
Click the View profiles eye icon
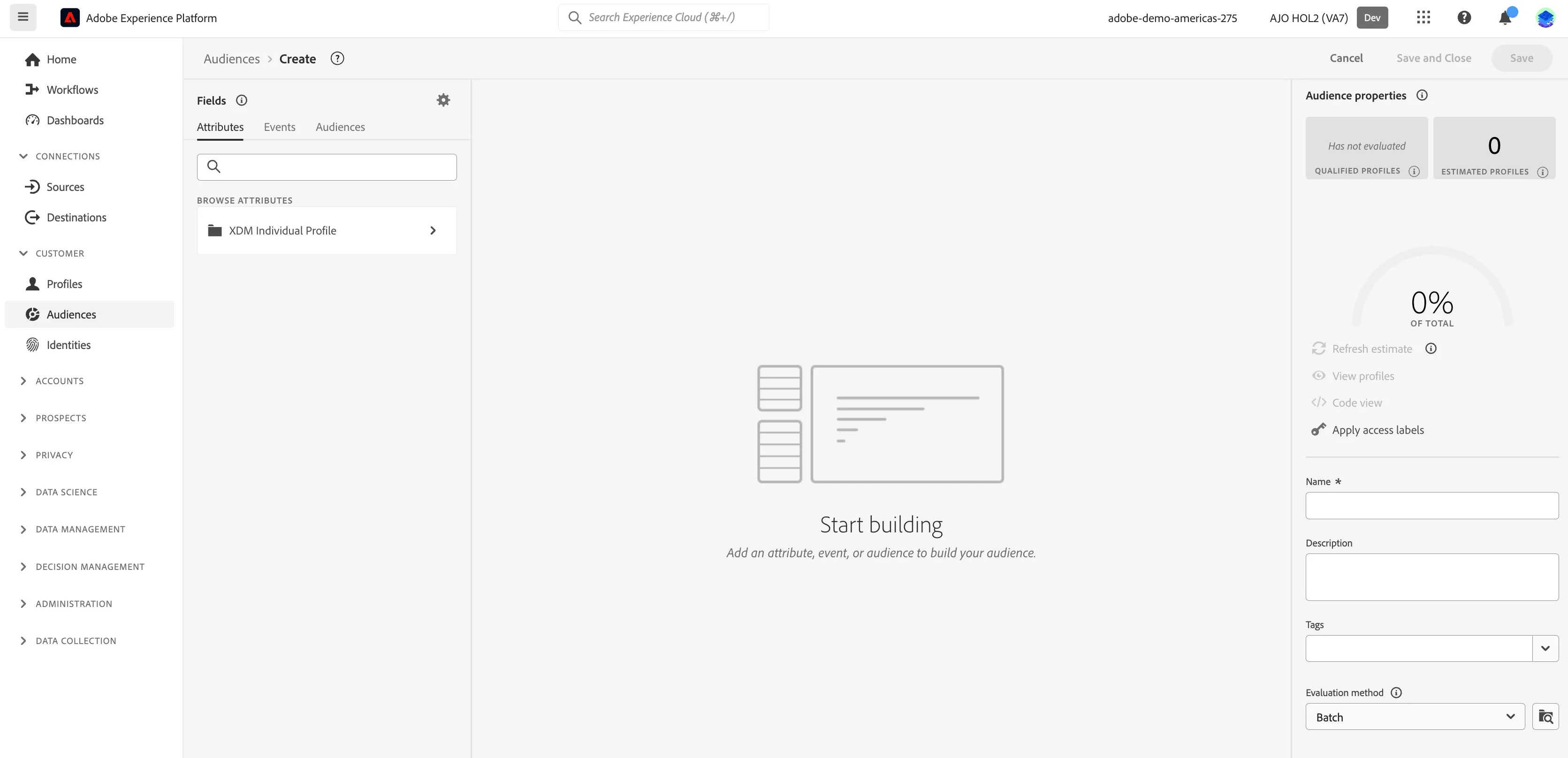click(1318, 375)
